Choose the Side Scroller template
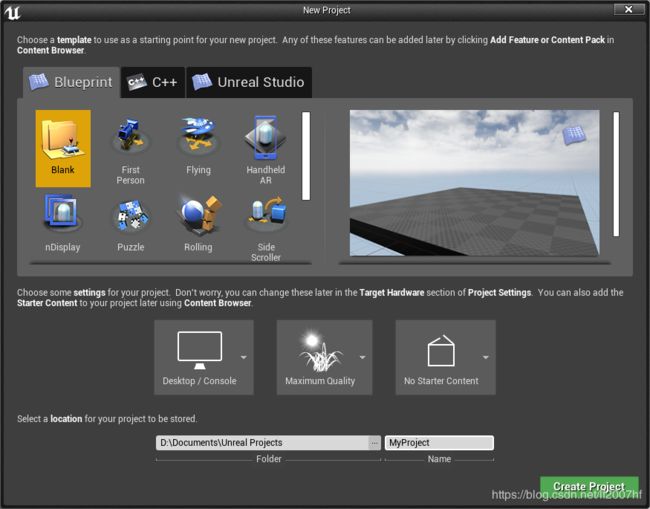 [x=266, y=226]
